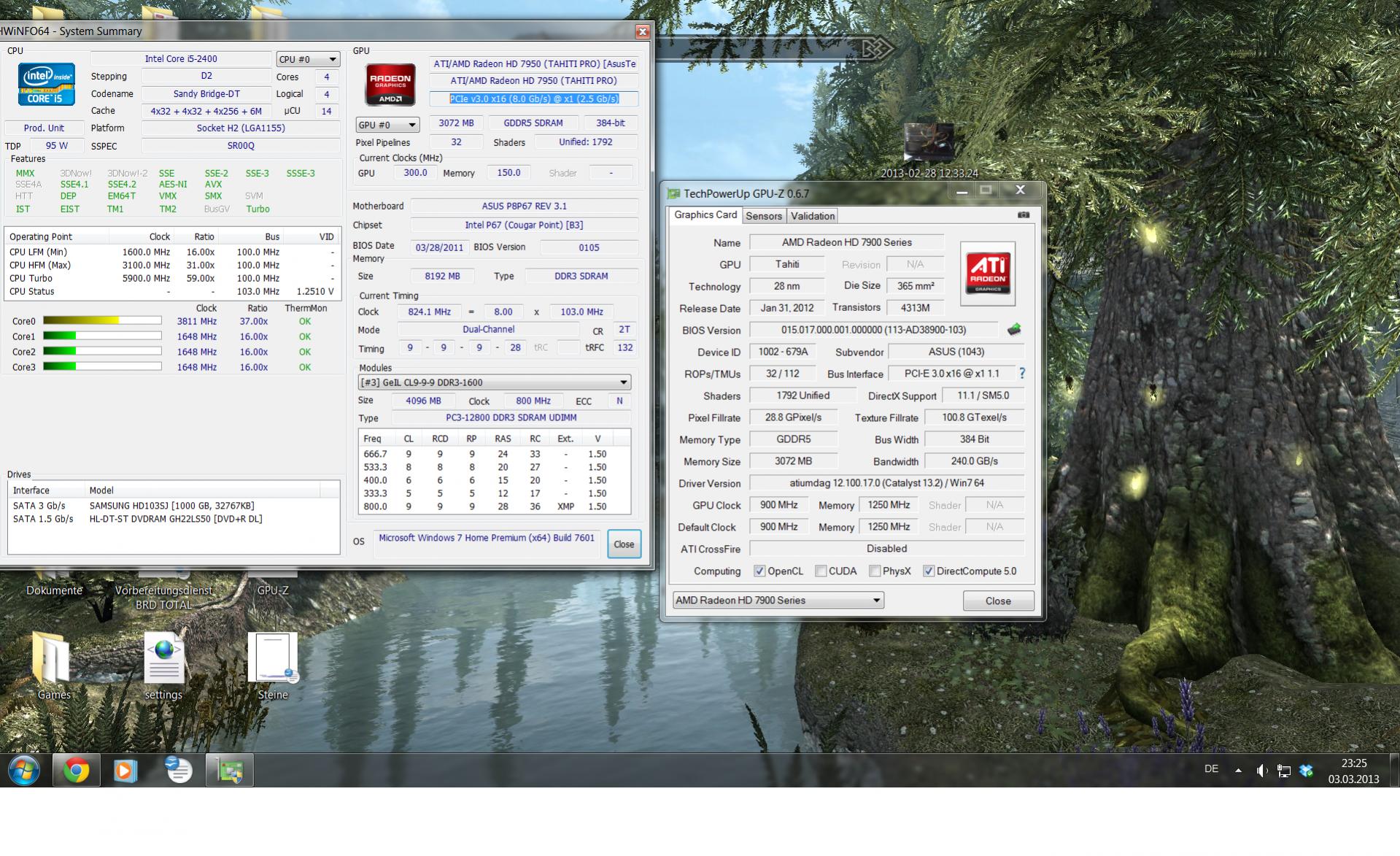The image size is (1400, 856).
Task: Open Windows Media Player from the taskbar
Action: pyautogui.click(x=125, y=771)
